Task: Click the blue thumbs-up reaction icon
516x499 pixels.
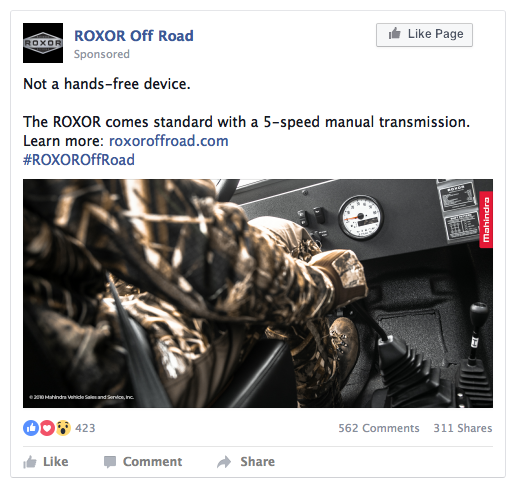Action: 31,428
